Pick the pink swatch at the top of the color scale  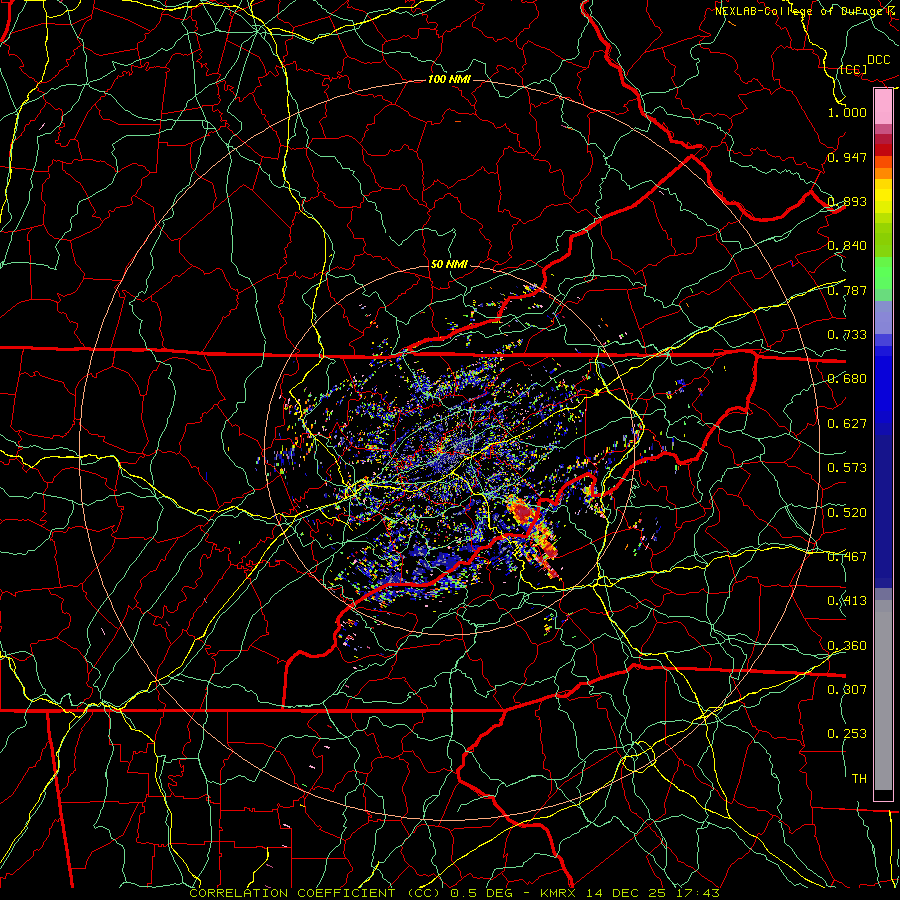883,106
